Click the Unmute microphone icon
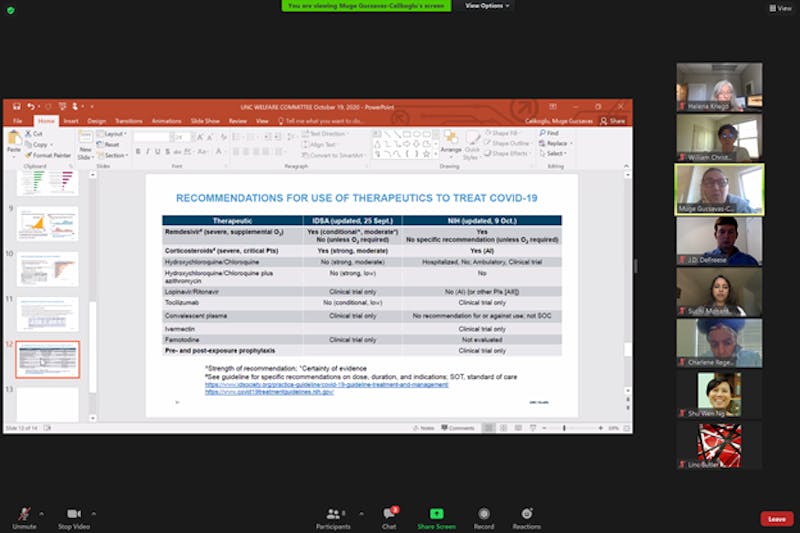Image resolution: width=800 pixels, height=533 pixels. click(x=24, y=513)
